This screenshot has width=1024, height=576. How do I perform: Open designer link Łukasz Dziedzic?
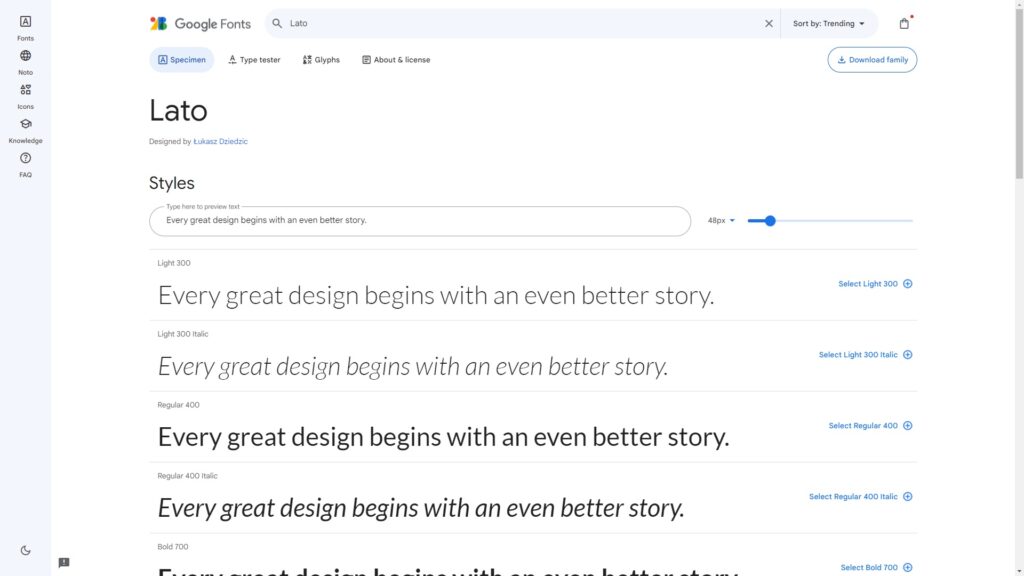pos(220,141)
